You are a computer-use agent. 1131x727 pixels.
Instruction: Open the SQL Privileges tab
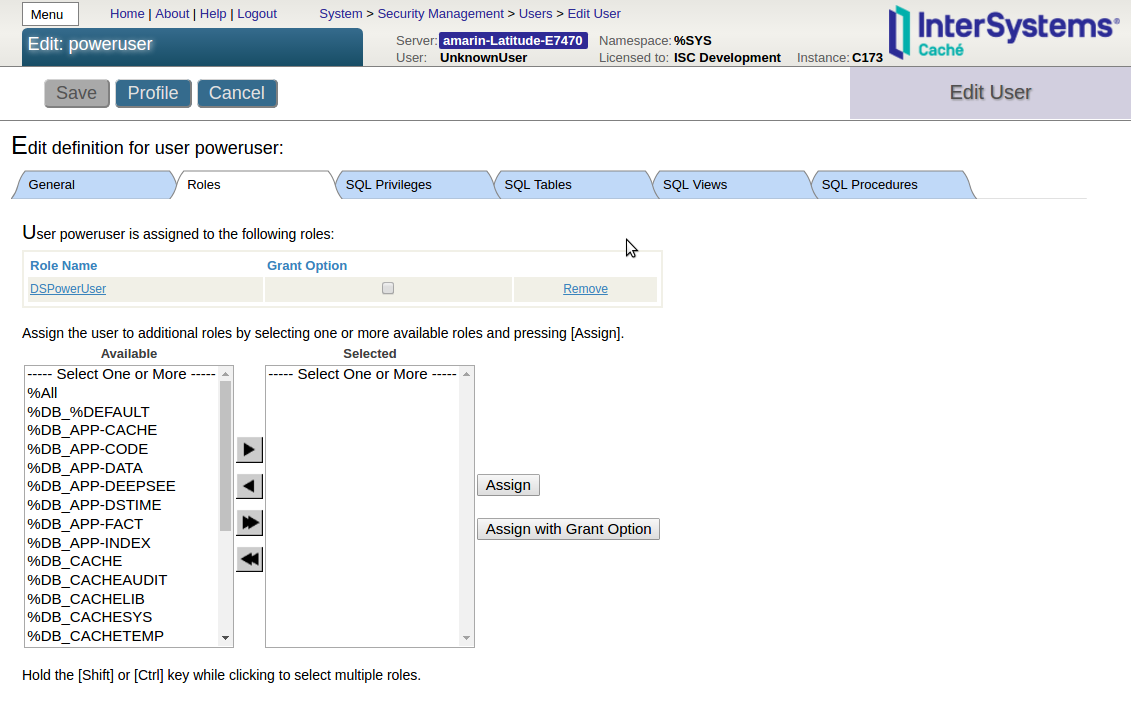[x=389, y=185]
